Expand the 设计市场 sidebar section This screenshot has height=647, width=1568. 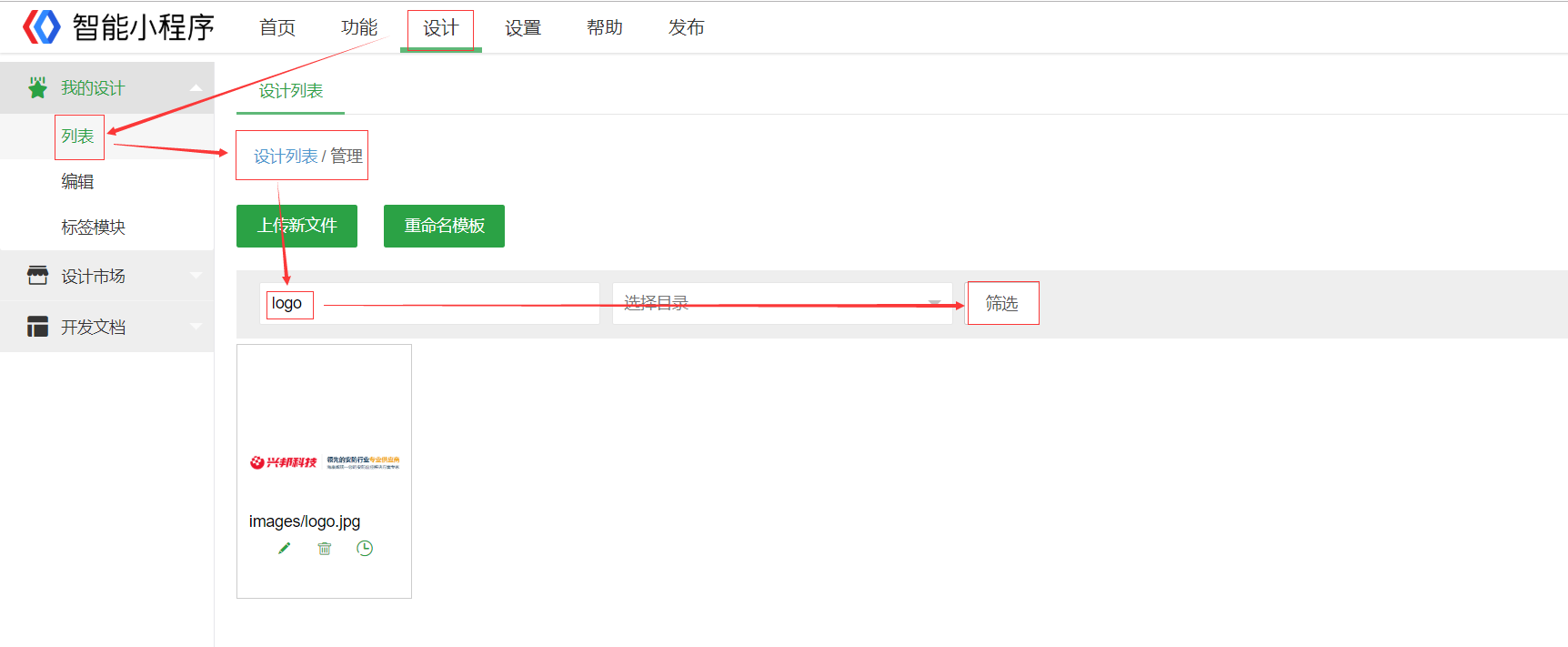196,276
